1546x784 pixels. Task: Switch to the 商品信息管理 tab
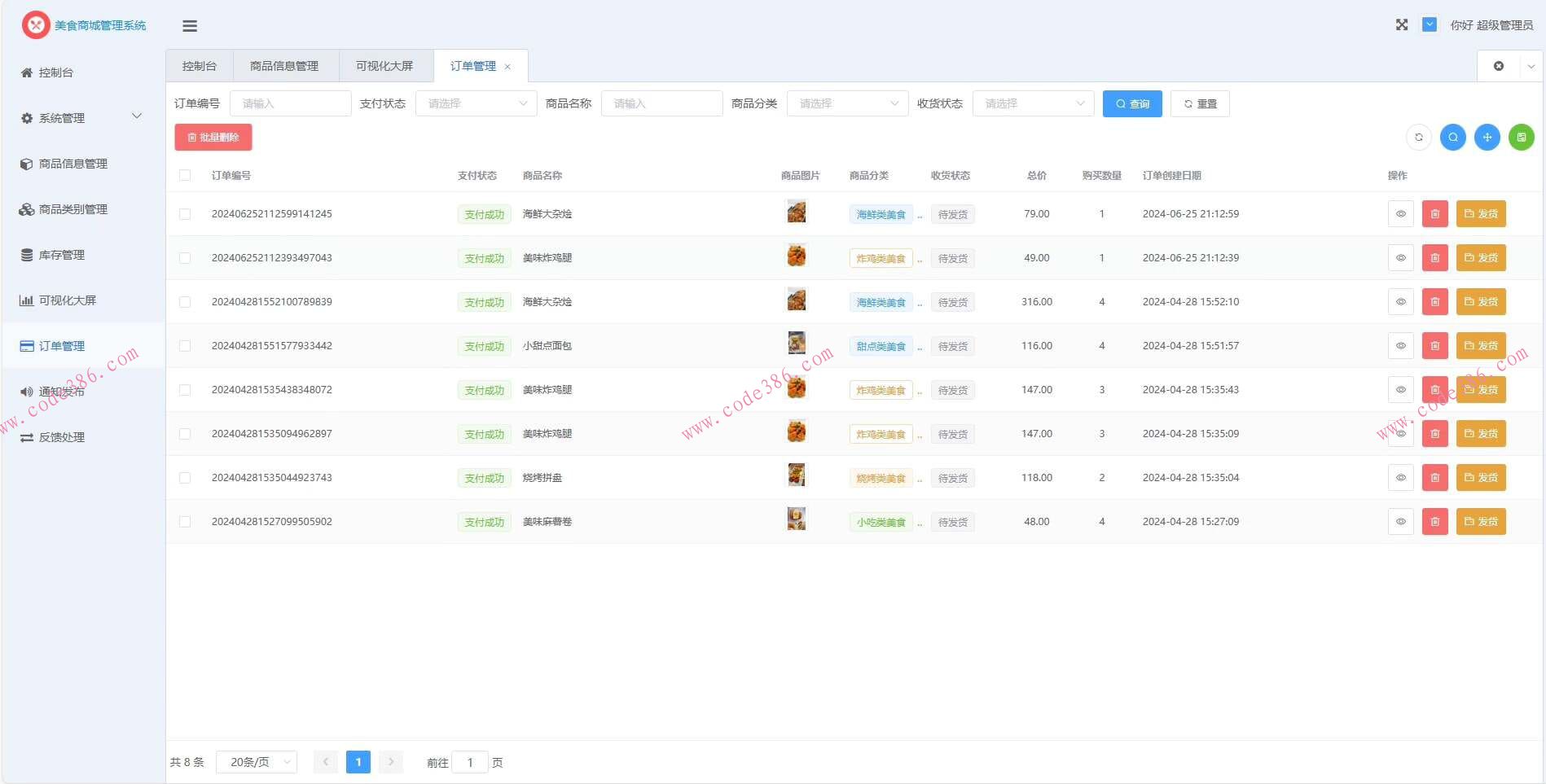coord(284,67)
